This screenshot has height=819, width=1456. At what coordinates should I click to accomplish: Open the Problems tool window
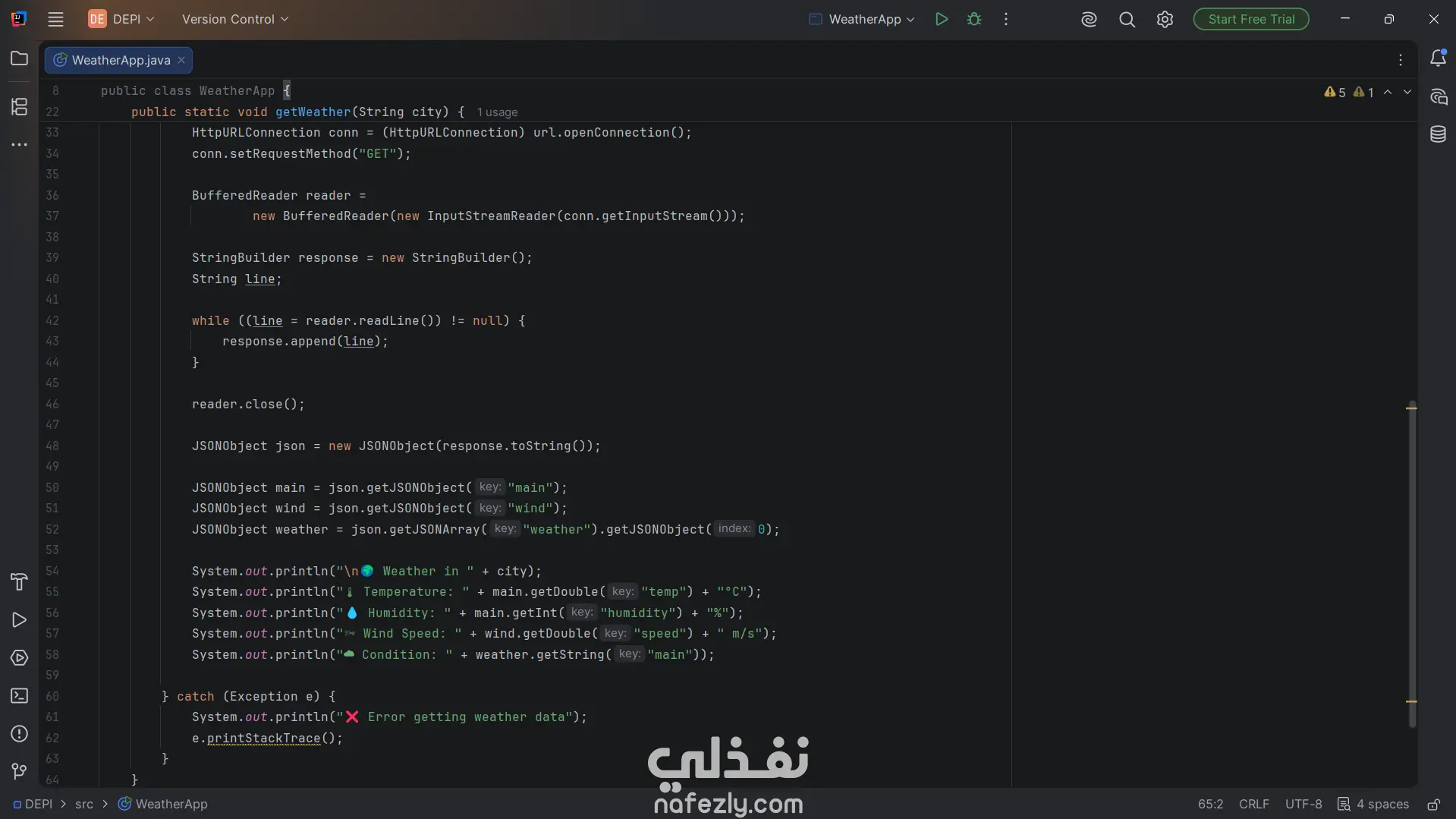20,733
